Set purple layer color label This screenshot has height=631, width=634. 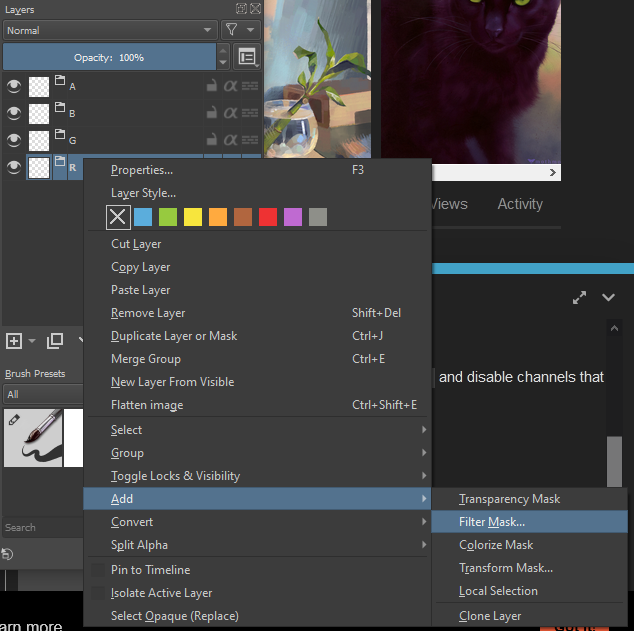pyautogui.click(x=293, y=217)
